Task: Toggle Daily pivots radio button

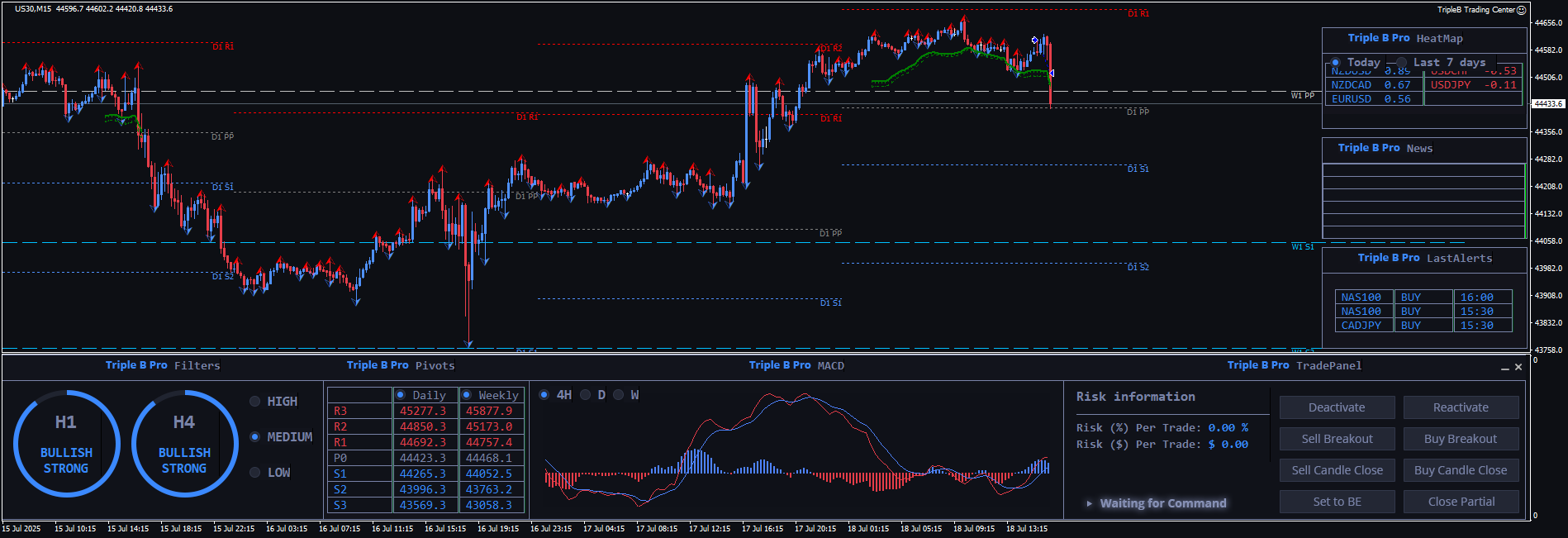Action: (x=401, y=395)
